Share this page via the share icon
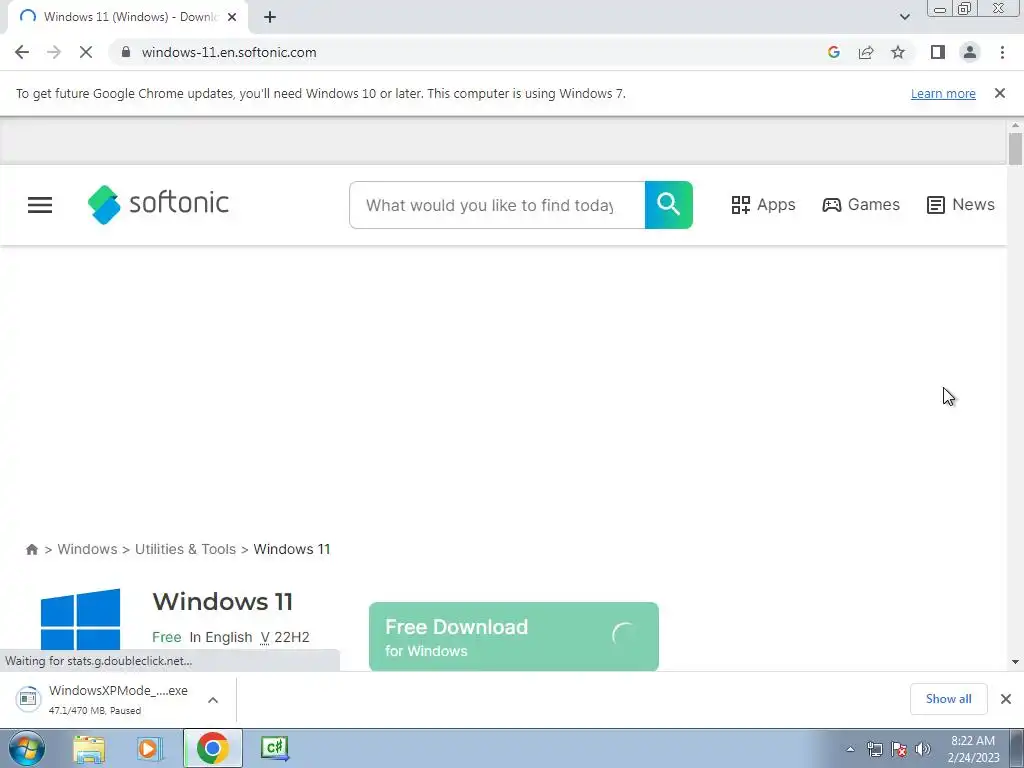The height and width of the screenshot is (768, 1024). click(866, 52)
